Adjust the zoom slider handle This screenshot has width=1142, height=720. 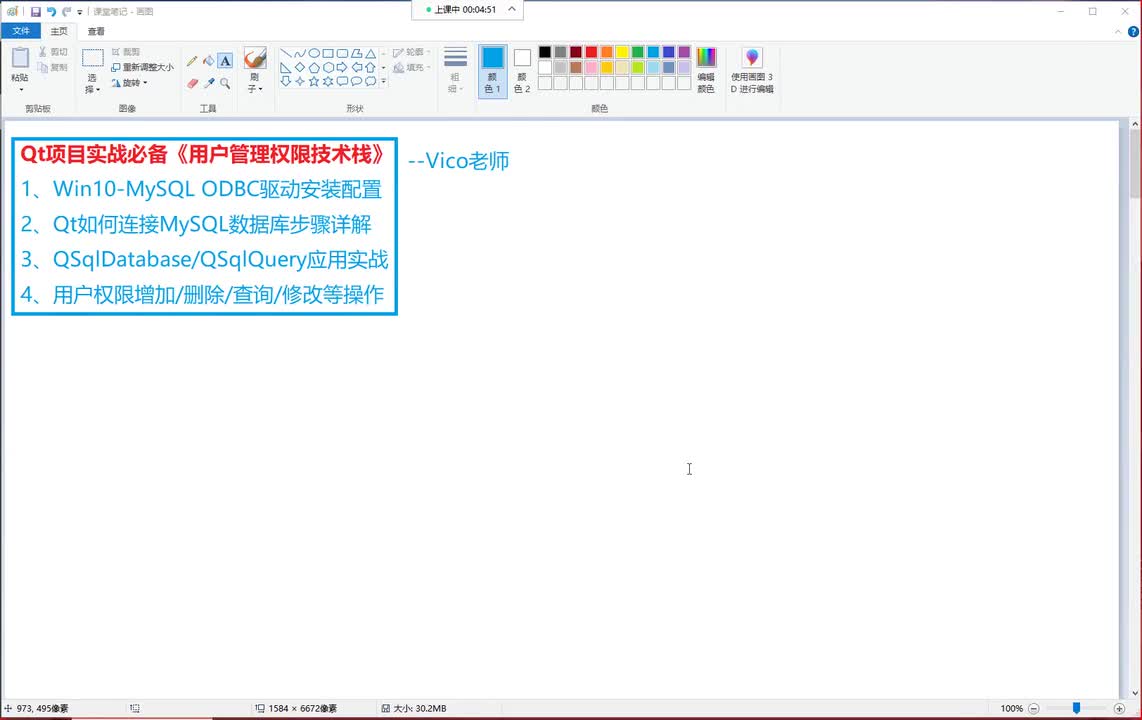(1076, 708)
